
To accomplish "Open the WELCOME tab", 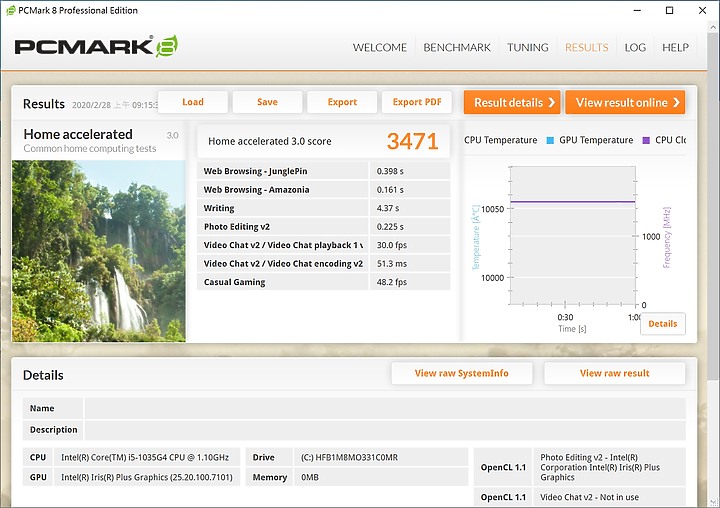I will pos(380,47).
